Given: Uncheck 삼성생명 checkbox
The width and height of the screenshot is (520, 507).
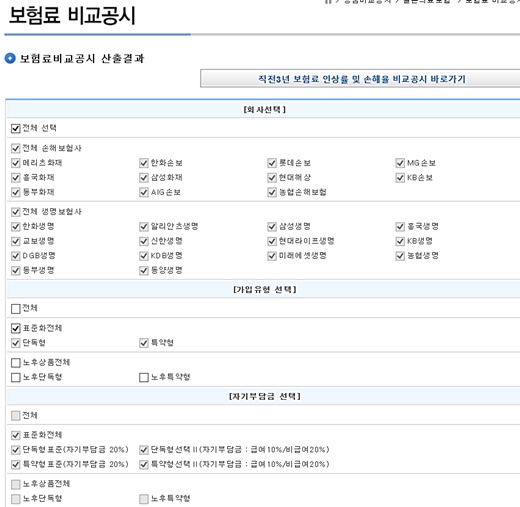Looking at the screenshot, I should pyautogui.click(x=272, y=227).
